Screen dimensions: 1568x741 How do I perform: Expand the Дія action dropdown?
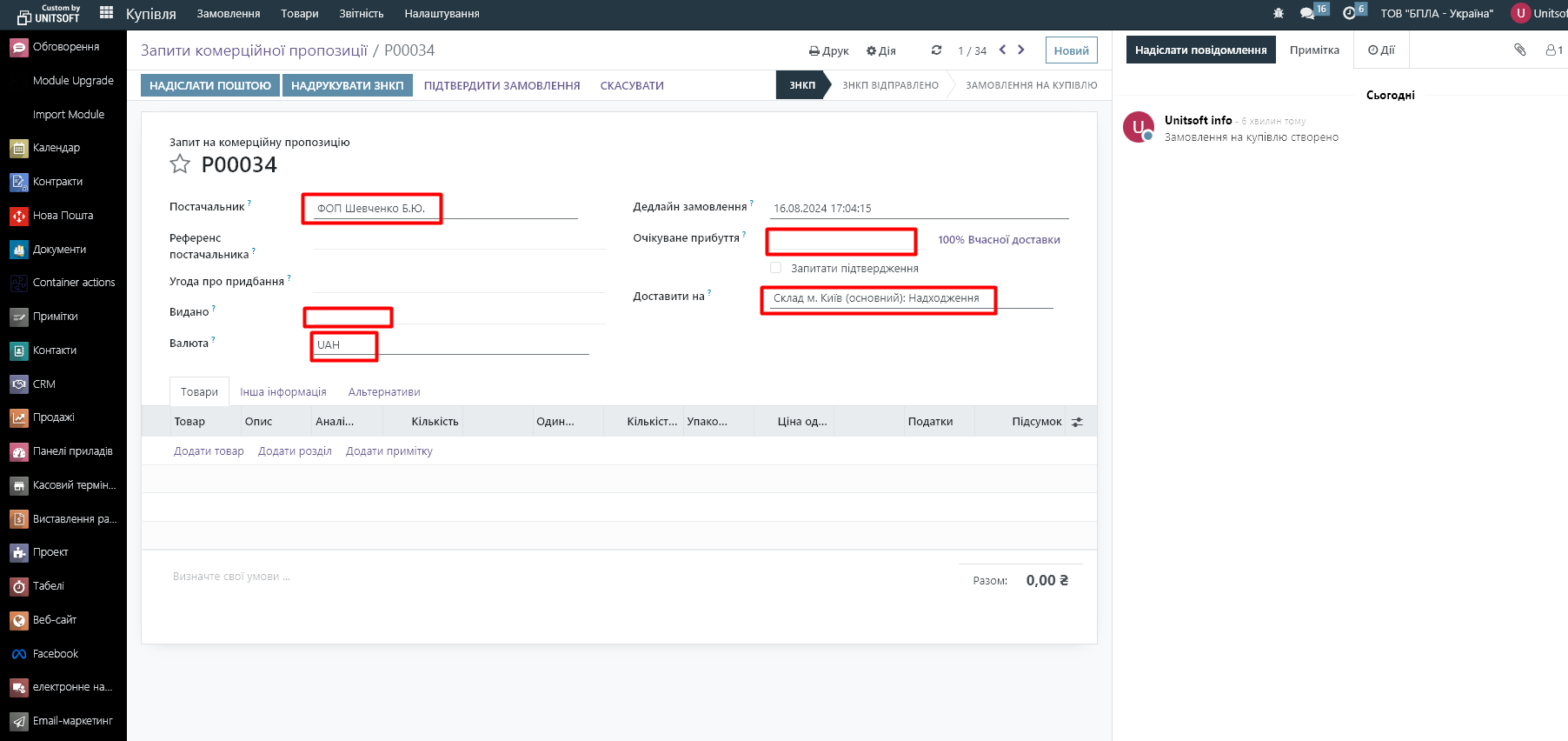click(x=880, y=50)
